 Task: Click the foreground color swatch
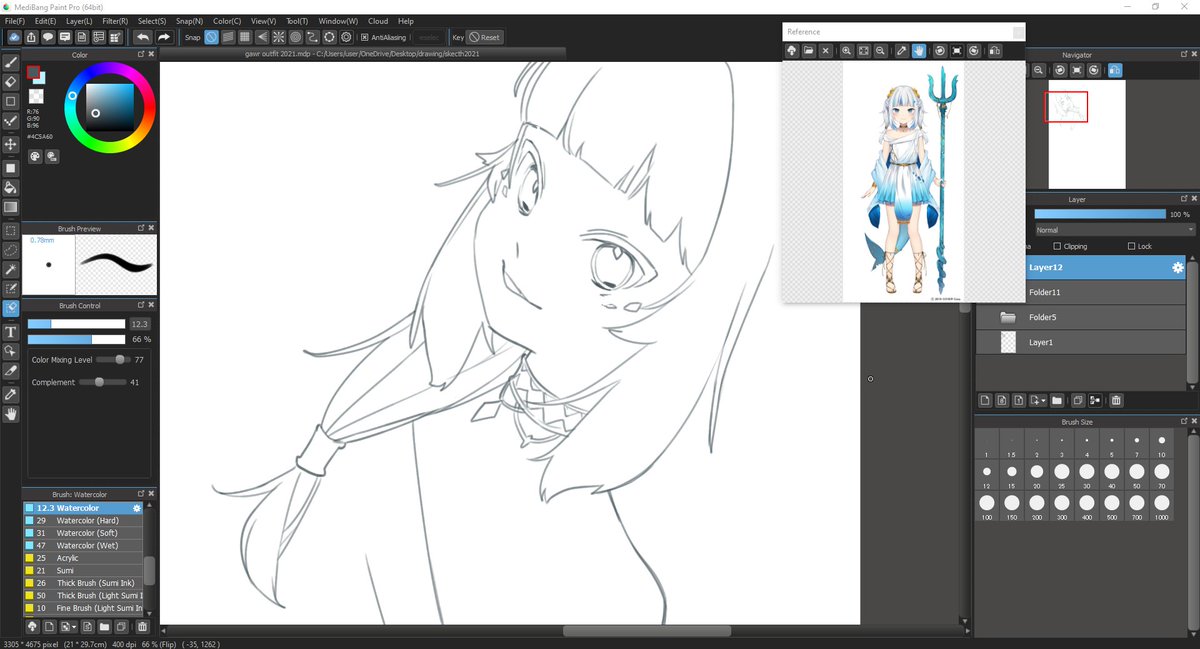click(33, 73)
